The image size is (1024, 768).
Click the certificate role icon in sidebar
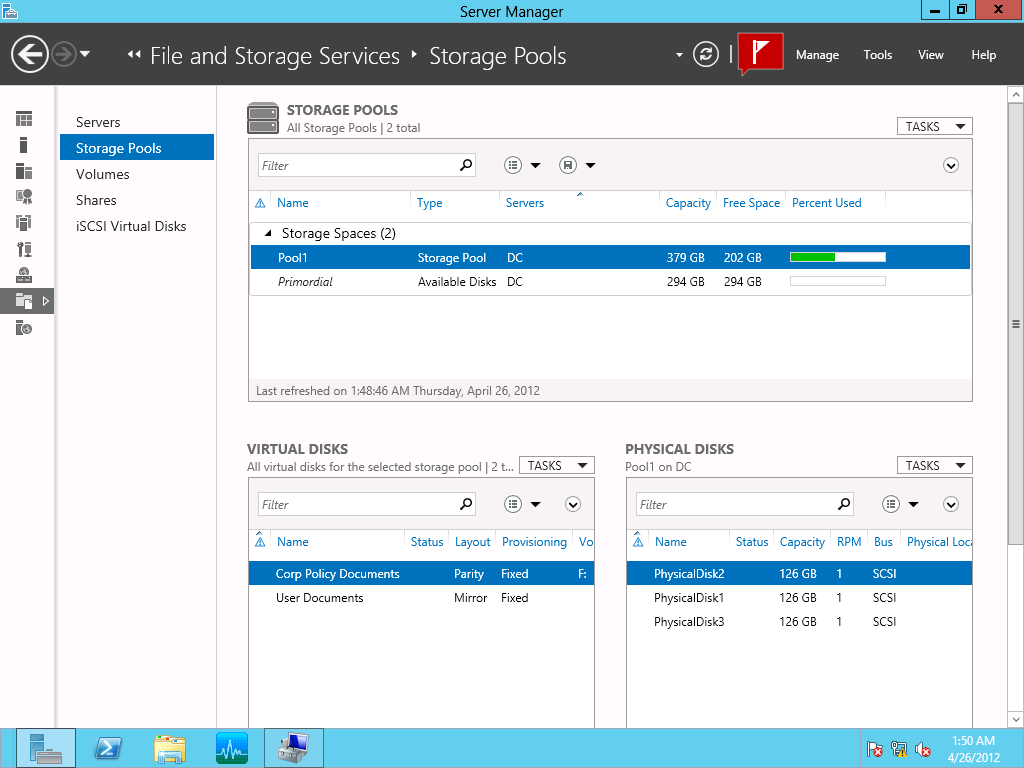click(24, 197)
